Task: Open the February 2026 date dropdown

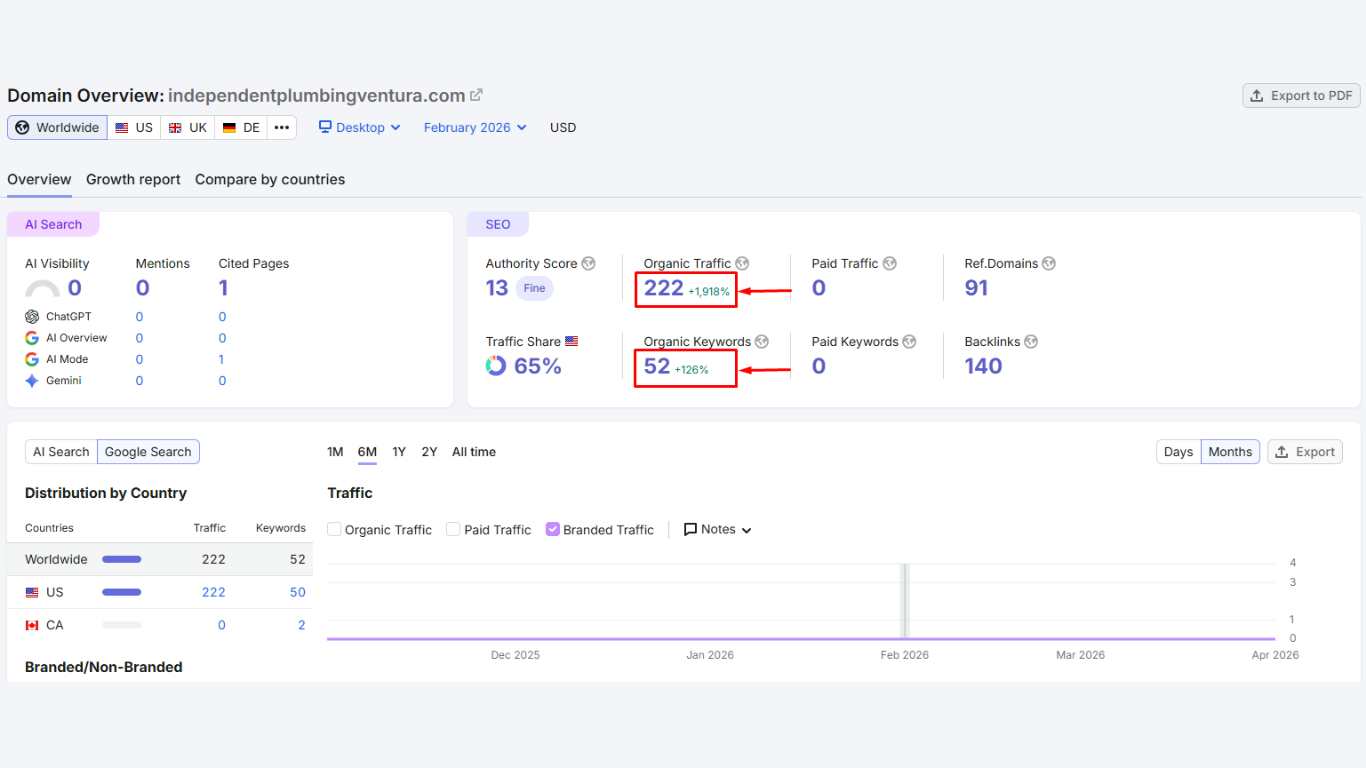Action: tap(475, 128)
